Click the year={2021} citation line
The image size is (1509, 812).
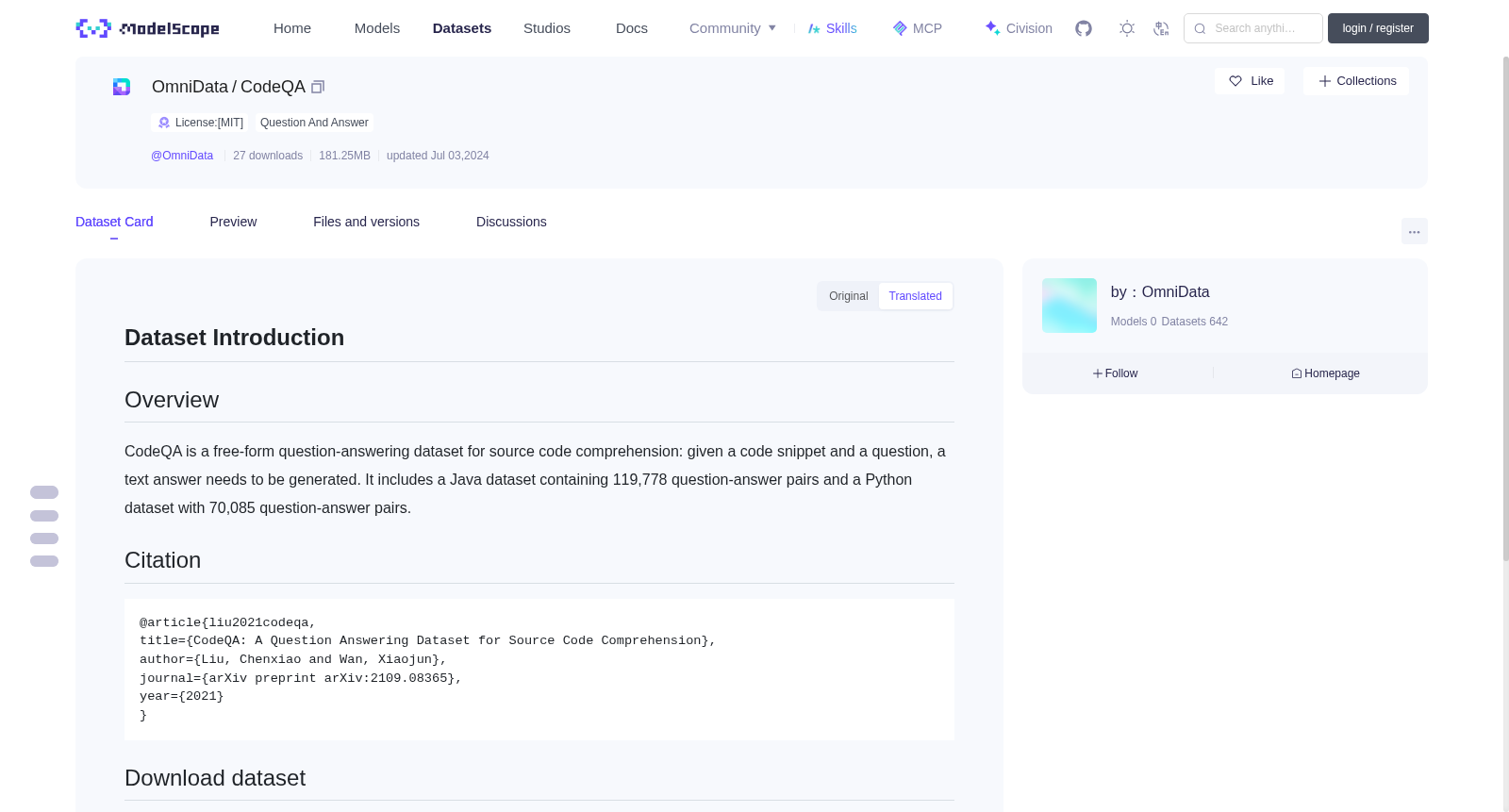[x=182, y=696]
